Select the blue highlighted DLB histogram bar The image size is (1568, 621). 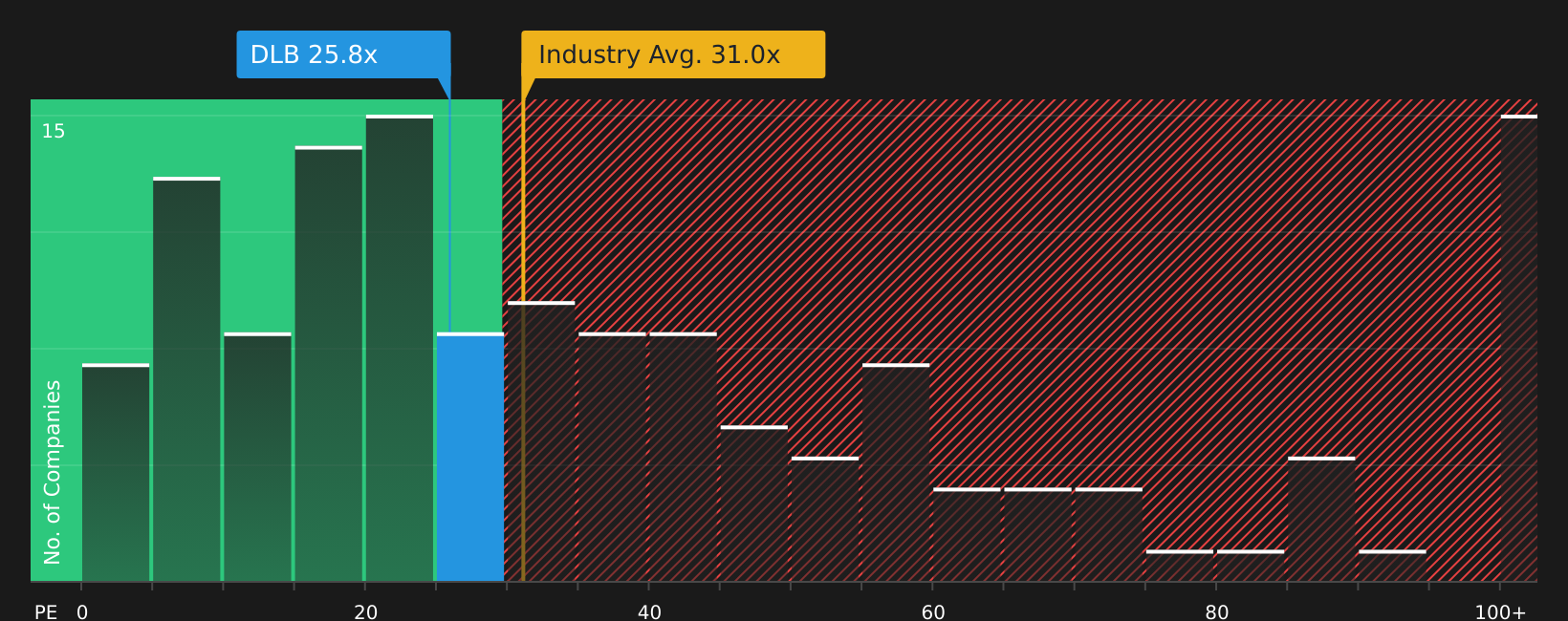470,457
